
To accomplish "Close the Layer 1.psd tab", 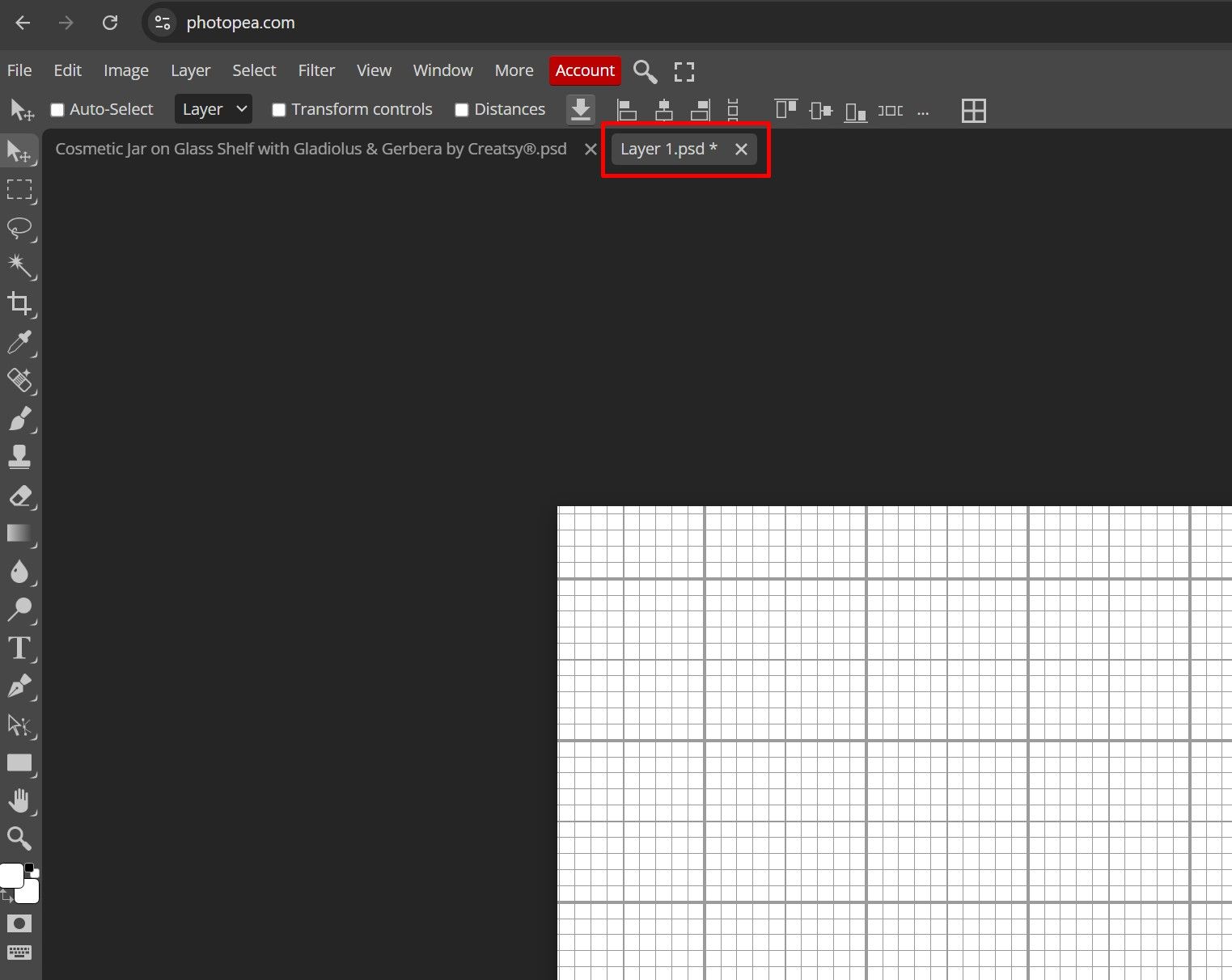I will click(x=741, y=150).
